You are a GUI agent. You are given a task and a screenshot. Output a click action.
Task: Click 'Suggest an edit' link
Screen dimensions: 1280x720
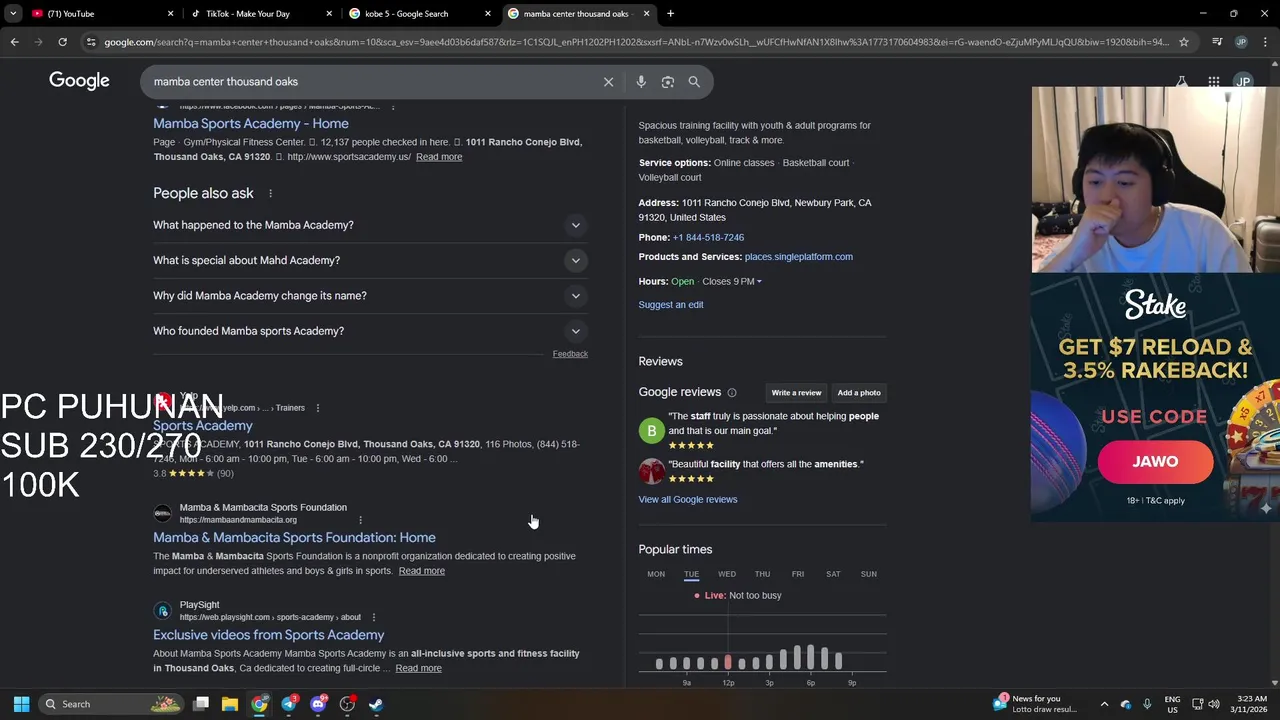coord(671,305)
